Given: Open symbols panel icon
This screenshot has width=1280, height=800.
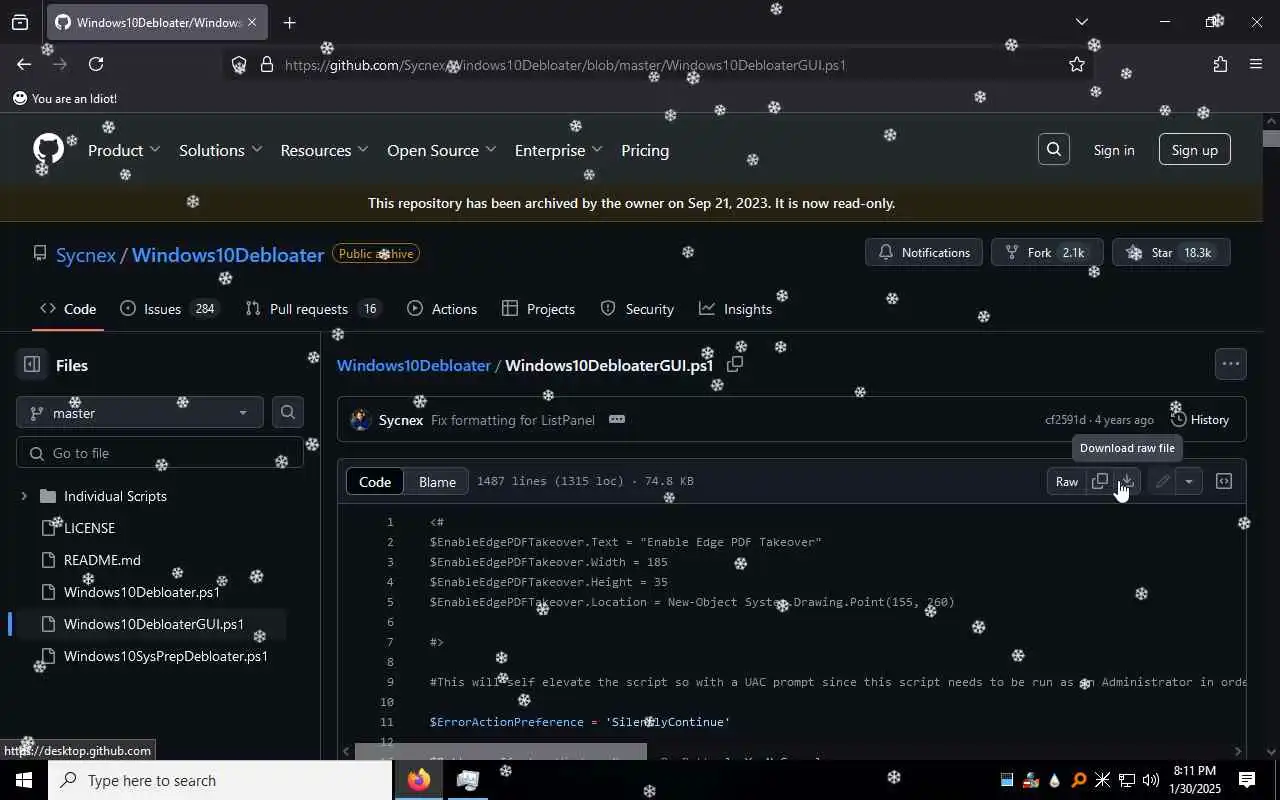Looking at the screenshot, I should tap(1223, 481).
